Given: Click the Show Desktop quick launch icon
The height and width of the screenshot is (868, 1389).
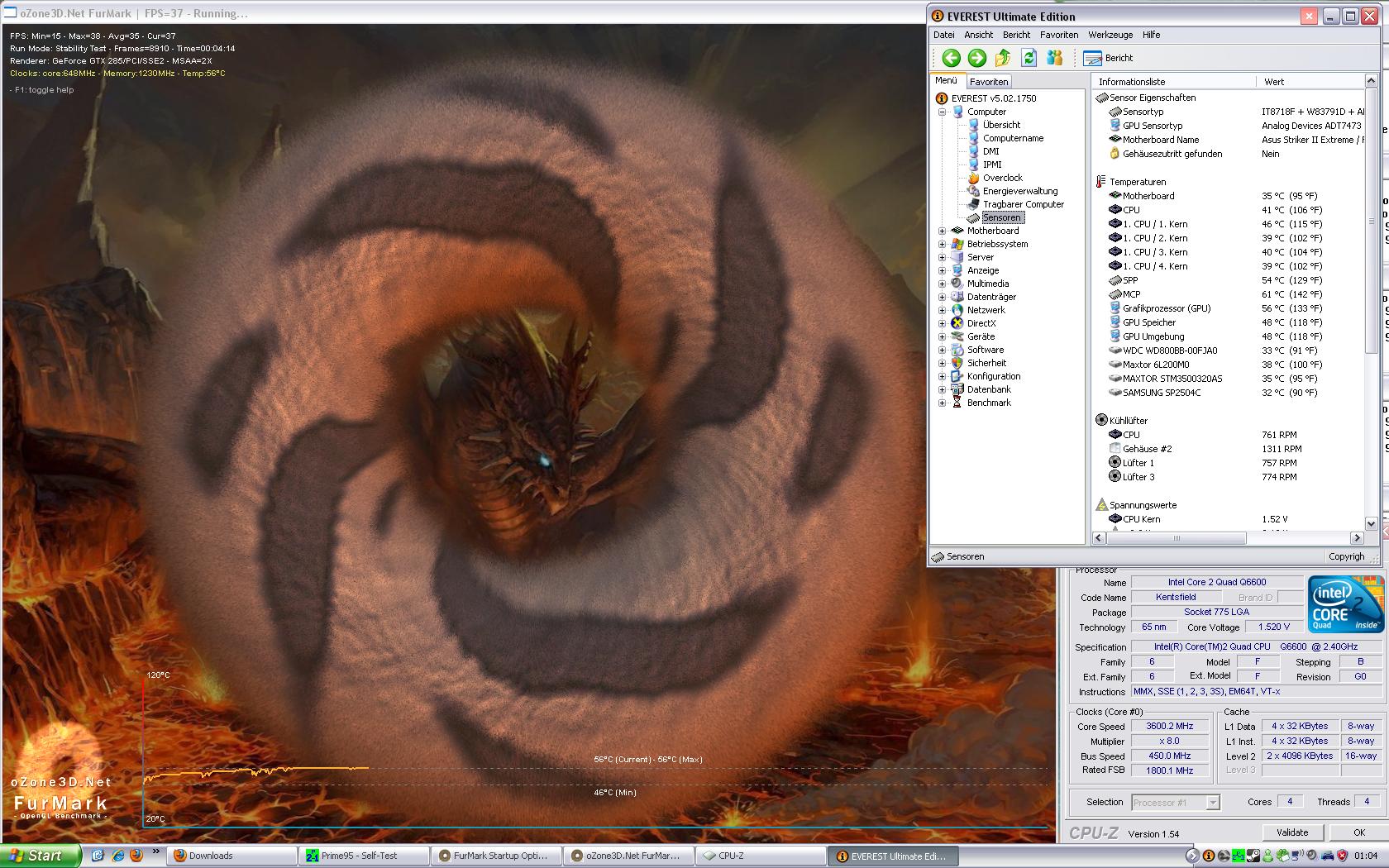Looking at the screenshot, I should (98, 856).
